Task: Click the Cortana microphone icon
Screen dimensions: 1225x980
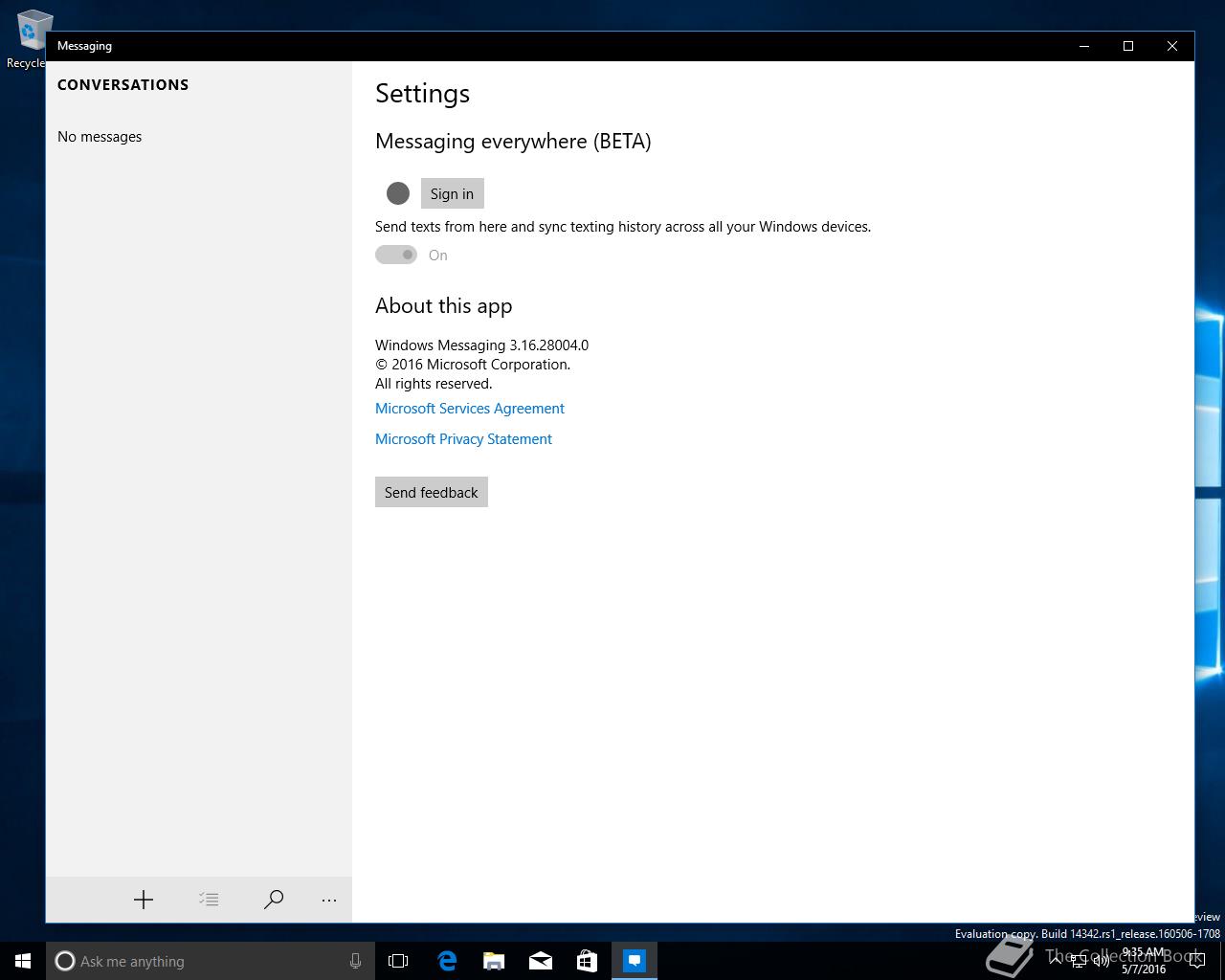Action: (355, 961)
